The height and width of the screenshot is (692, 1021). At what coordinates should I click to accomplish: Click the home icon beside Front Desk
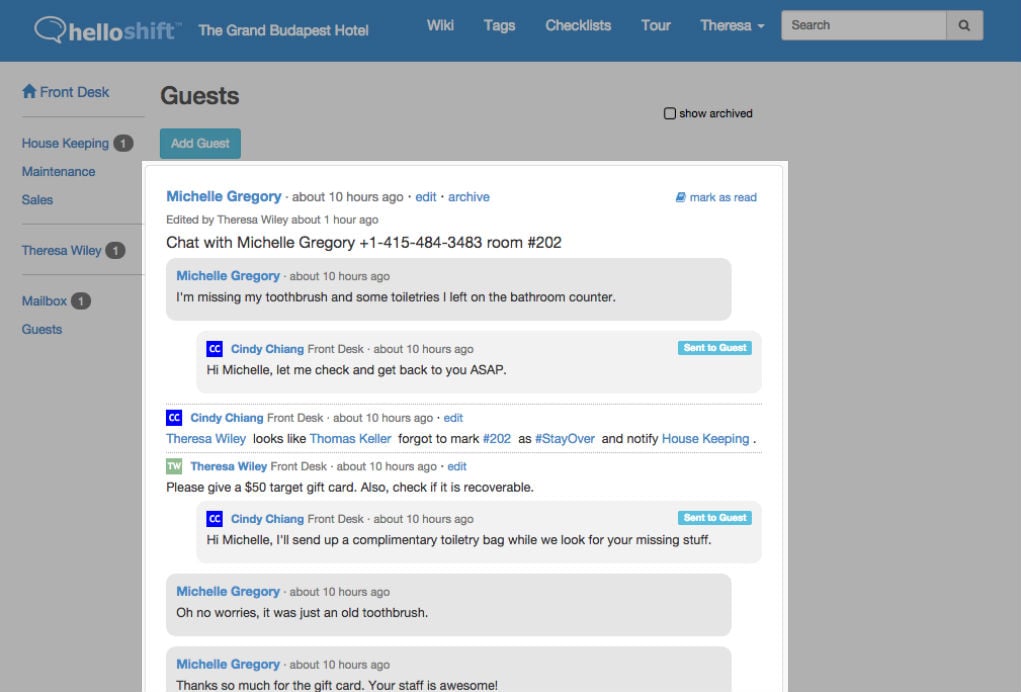coord(28,91)
